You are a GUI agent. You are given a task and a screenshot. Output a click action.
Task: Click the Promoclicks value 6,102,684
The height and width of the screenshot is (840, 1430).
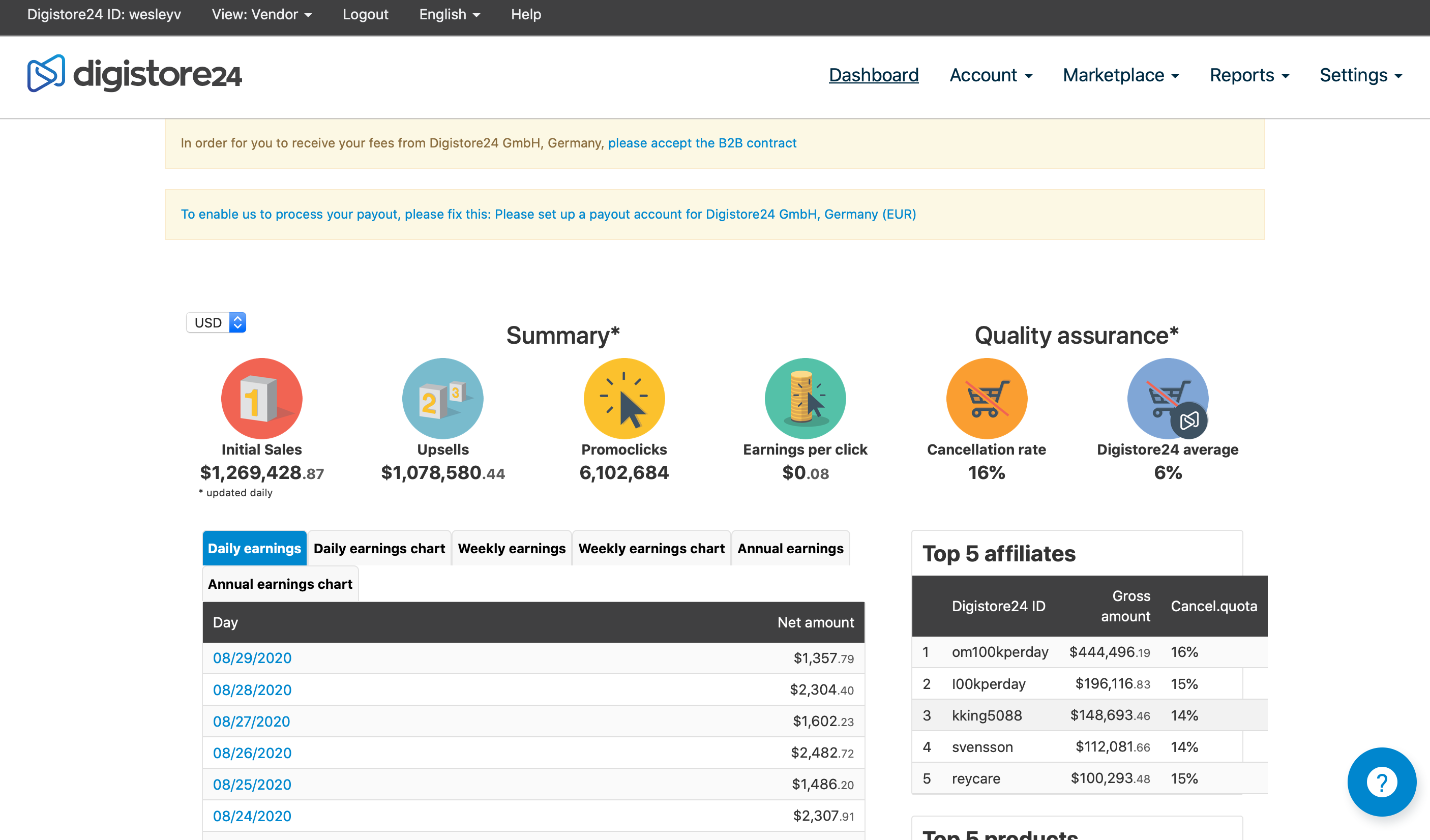point(624,472)
